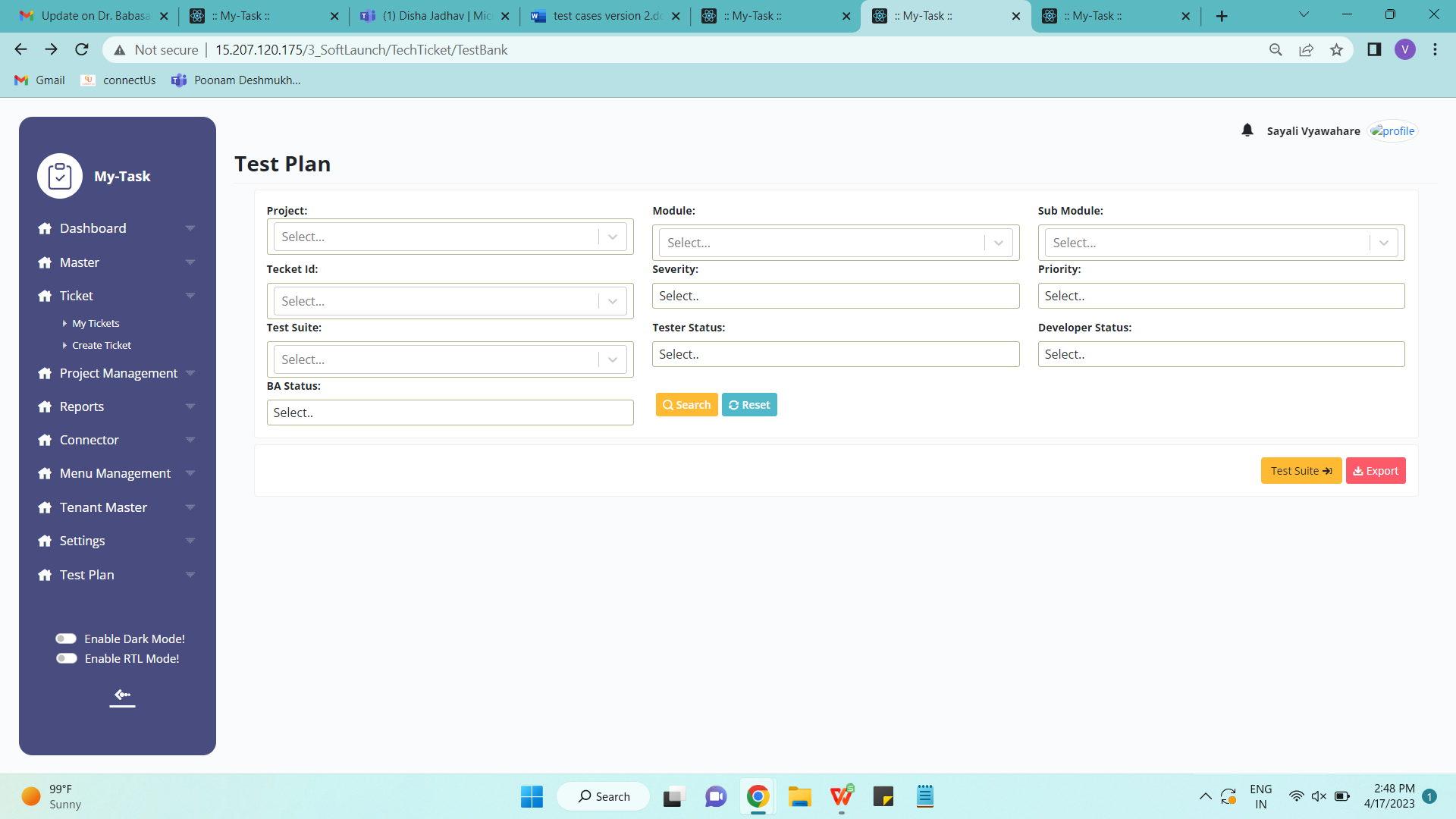
Task: Click the zoom magnifier icon in the address bar
Action: (1276, 50)
